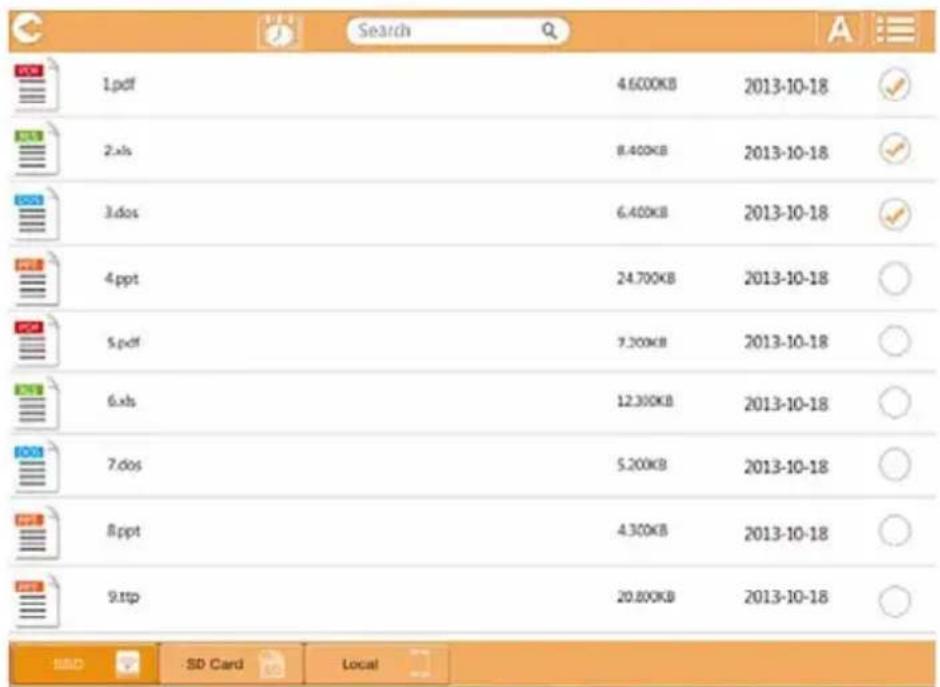This screenshot has height=687, width=940.
Task: Click the PPT icon of 4.ppt
Action: (x=36, y=279)
